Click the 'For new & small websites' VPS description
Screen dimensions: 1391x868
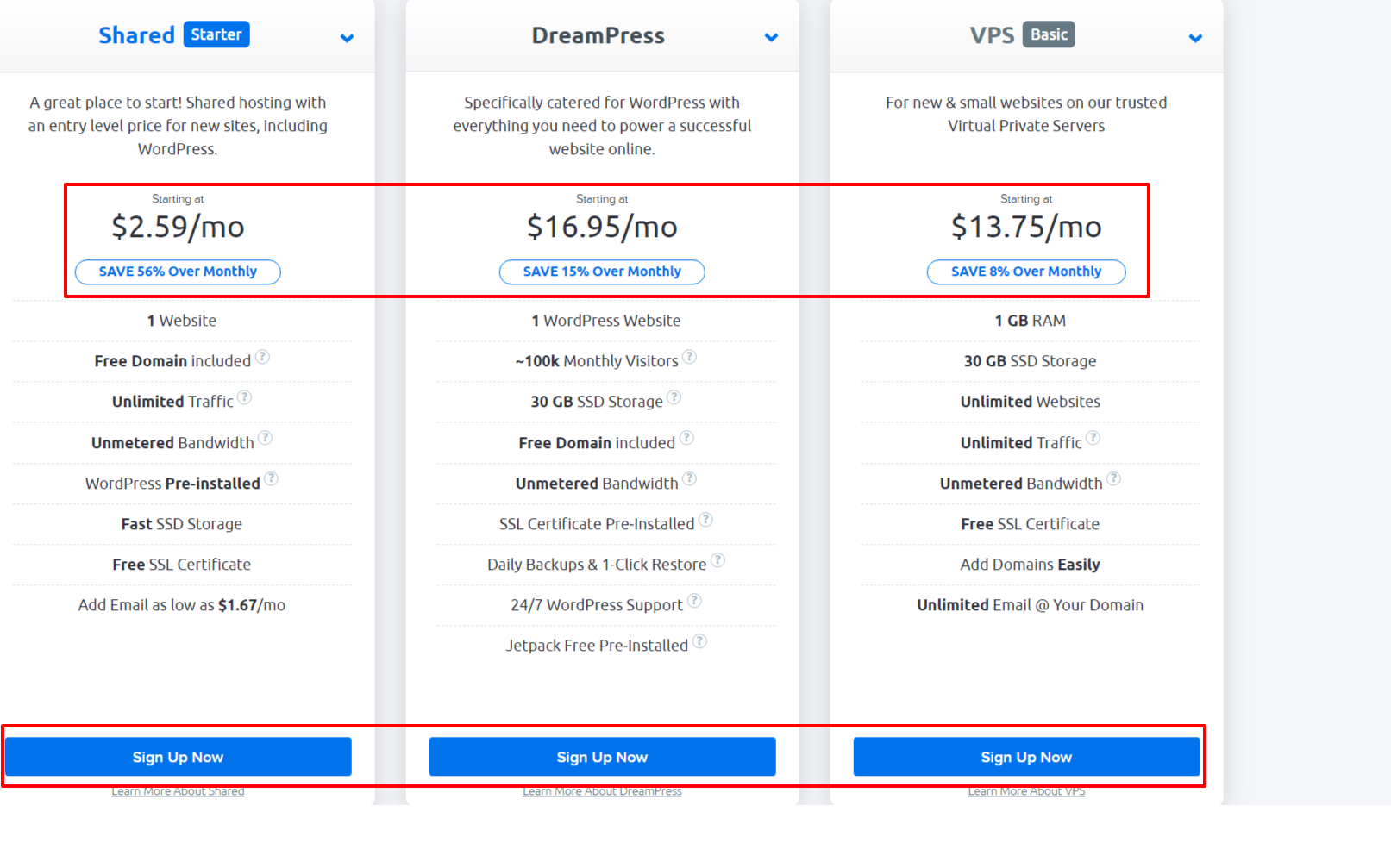(x=1026, y=114)
